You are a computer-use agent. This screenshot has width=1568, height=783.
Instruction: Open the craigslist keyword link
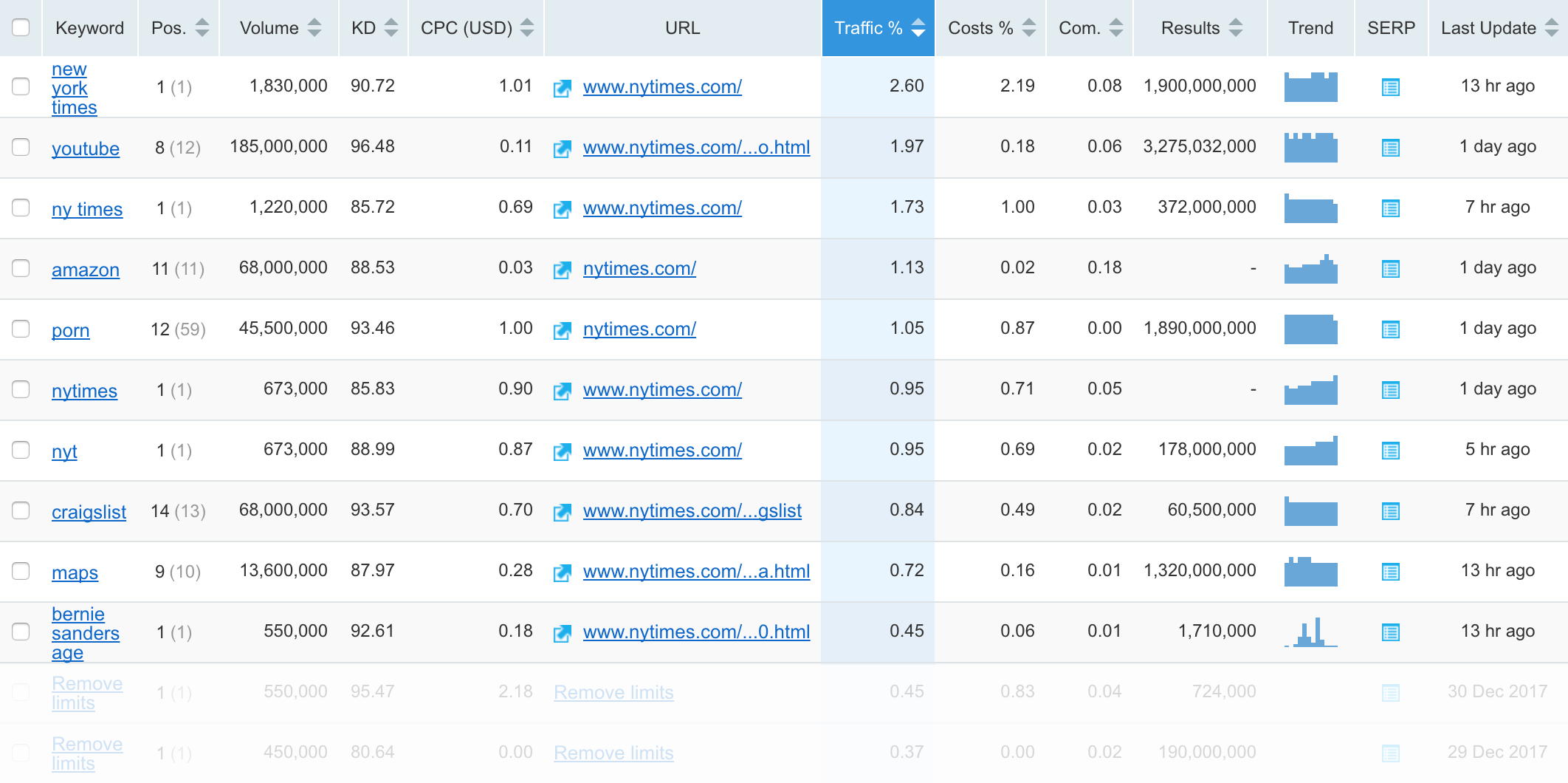click(x=89, y=512)
